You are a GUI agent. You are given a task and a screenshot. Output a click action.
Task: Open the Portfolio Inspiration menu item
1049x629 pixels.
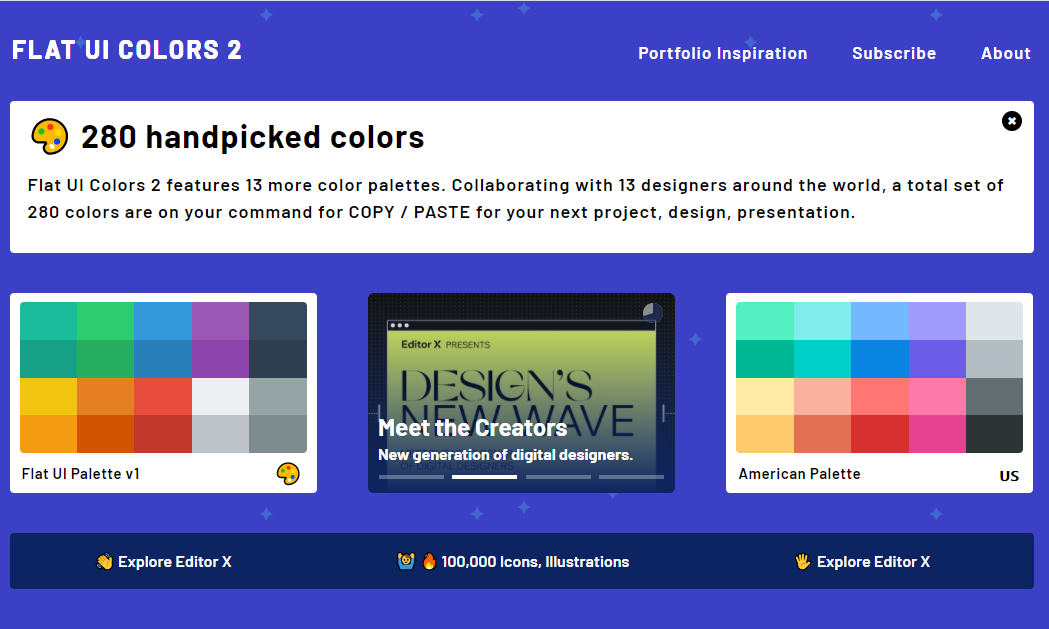[722, 53]
